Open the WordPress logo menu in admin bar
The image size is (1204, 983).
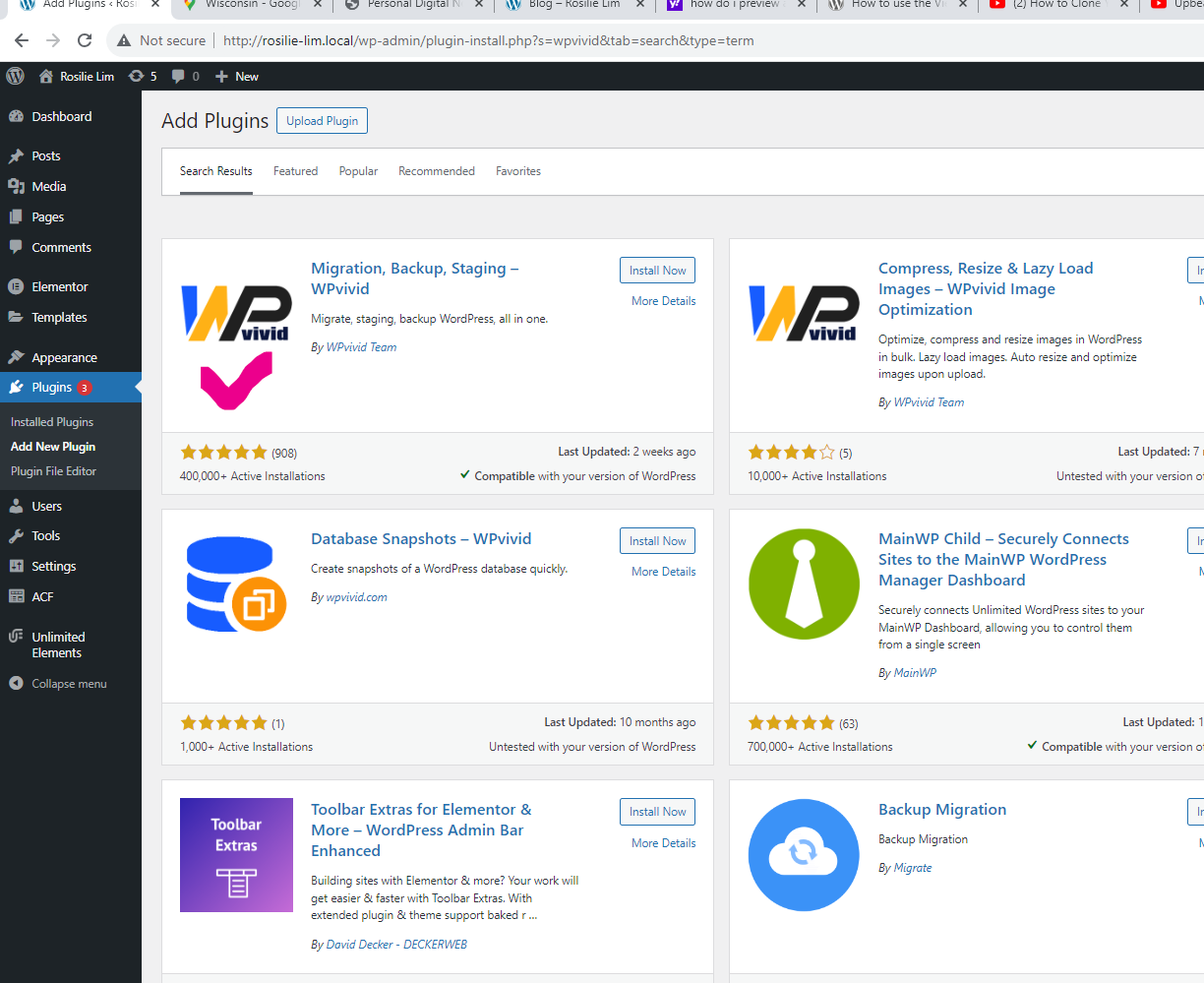tap(16, 76)
